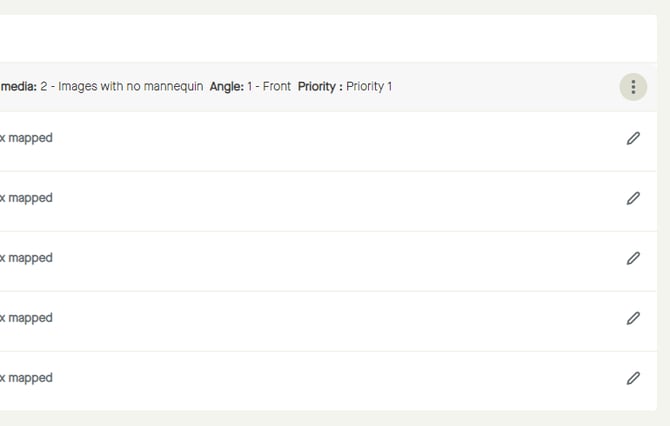
Task: Select the third row's "x mapped" text
Action: (26, 258)
